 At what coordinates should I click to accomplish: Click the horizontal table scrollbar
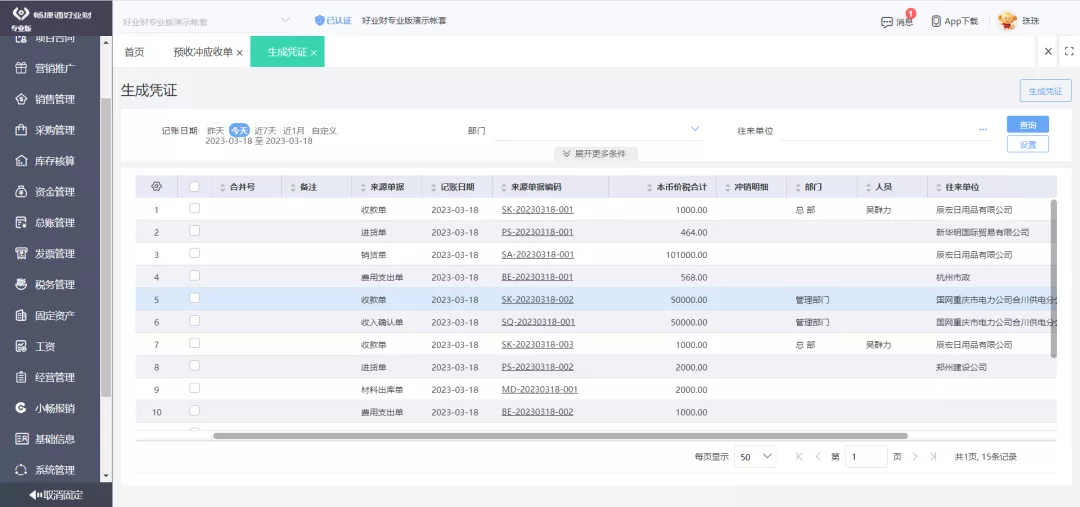tap(560, 435)
